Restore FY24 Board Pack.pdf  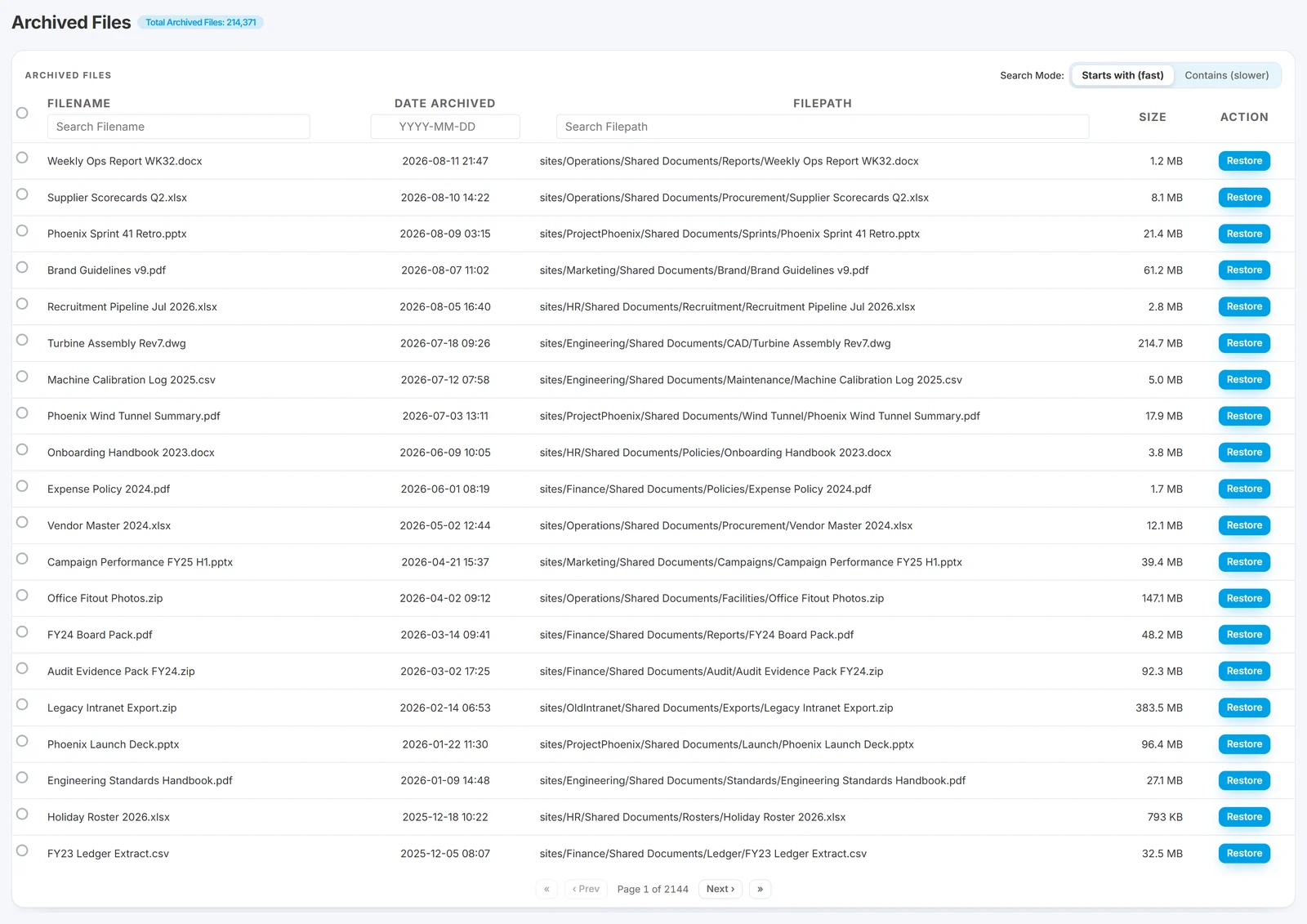(x=1244, y=635)
